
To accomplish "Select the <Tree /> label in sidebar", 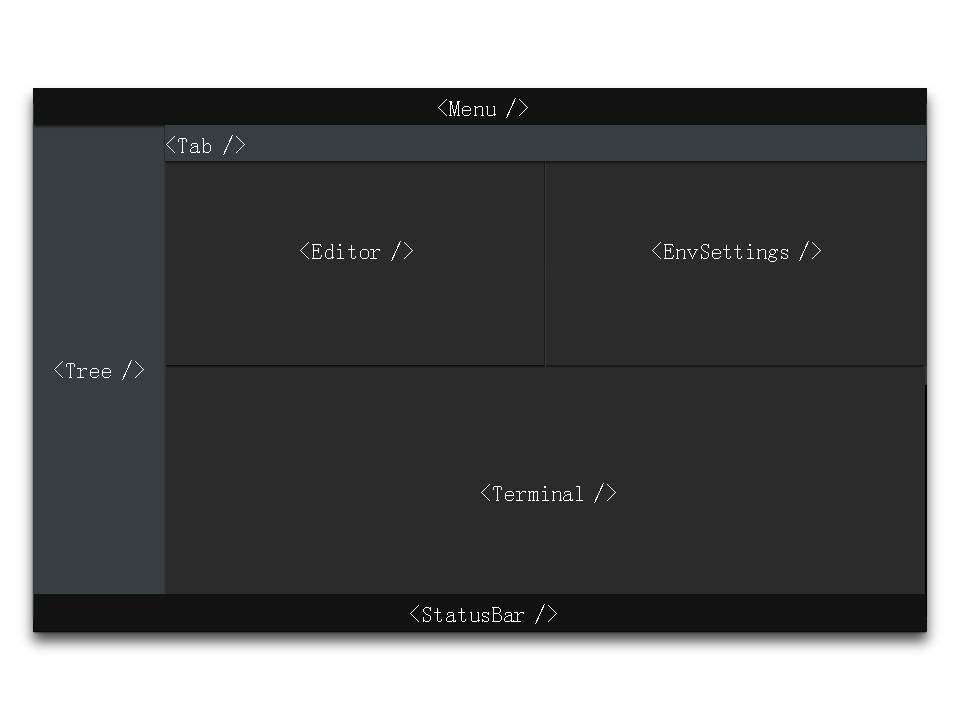I will tap(98, 371).
